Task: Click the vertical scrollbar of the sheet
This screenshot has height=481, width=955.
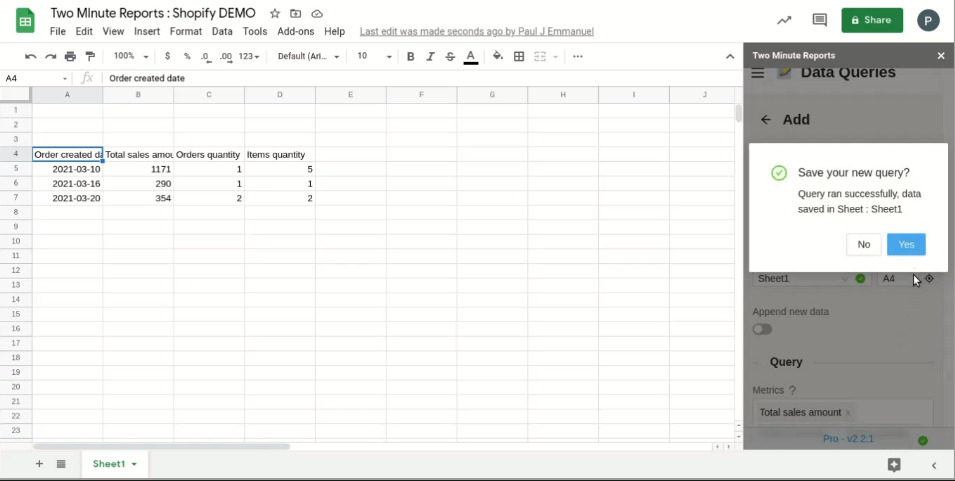Action: point(738,113)
